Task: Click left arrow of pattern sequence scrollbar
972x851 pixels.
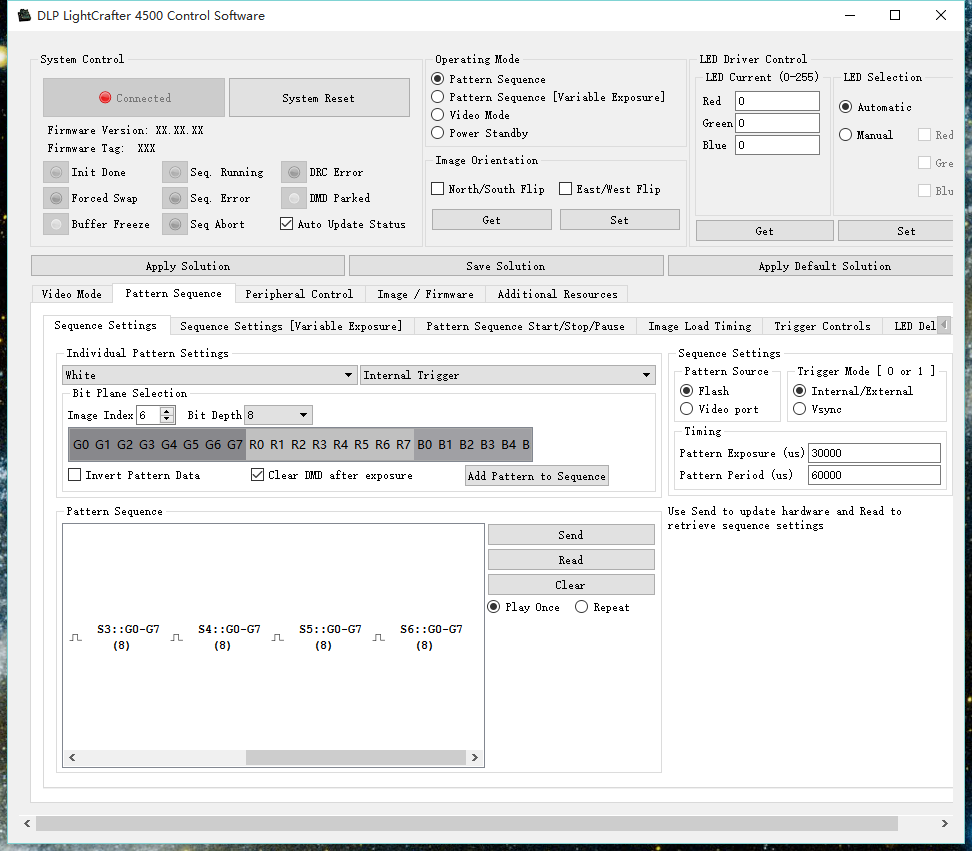Action: (73, 757)
